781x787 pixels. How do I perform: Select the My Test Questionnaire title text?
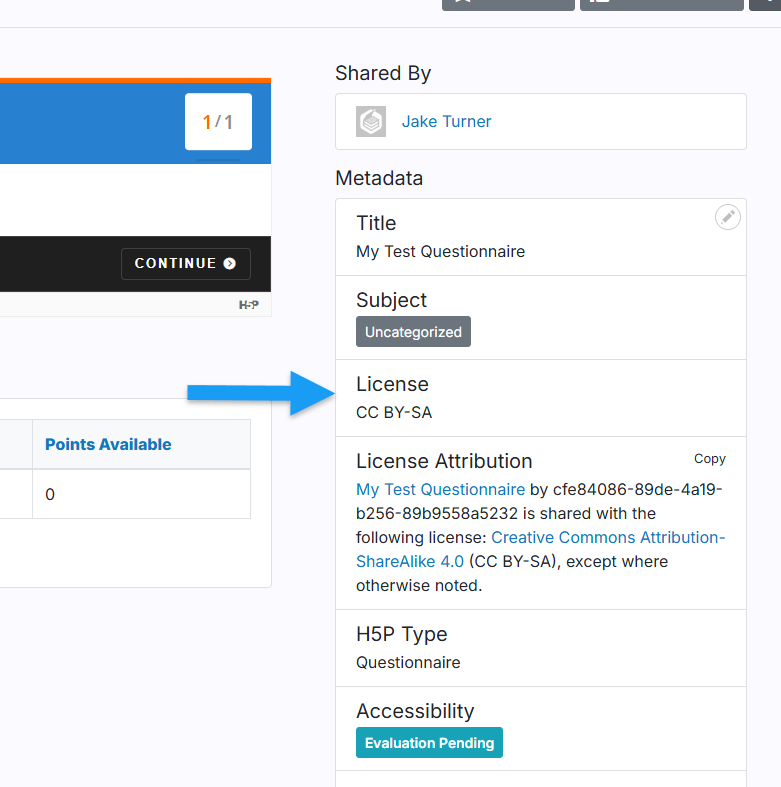(x=440, y=251)
